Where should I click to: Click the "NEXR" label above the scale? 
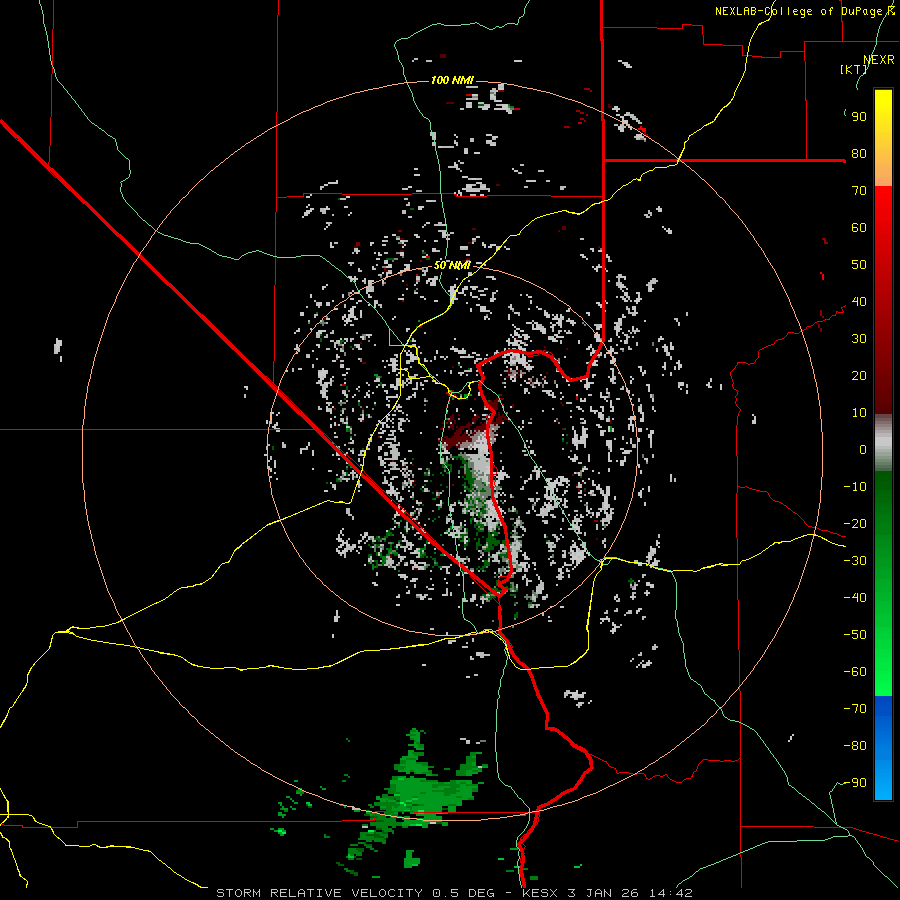tap(879, 60)
